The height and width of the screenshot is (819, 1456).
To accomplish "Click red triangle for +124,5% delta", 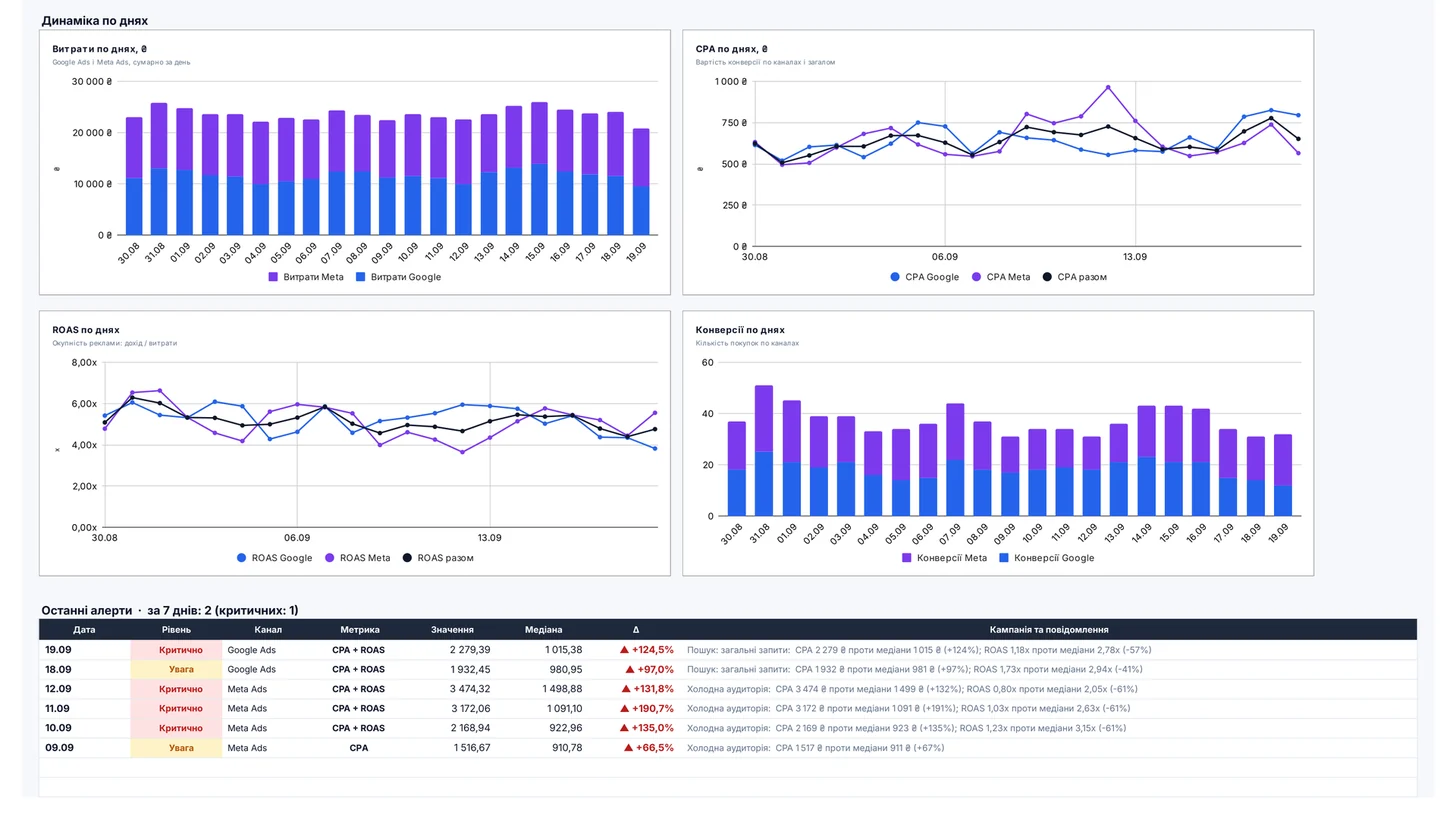I will 624,650.
